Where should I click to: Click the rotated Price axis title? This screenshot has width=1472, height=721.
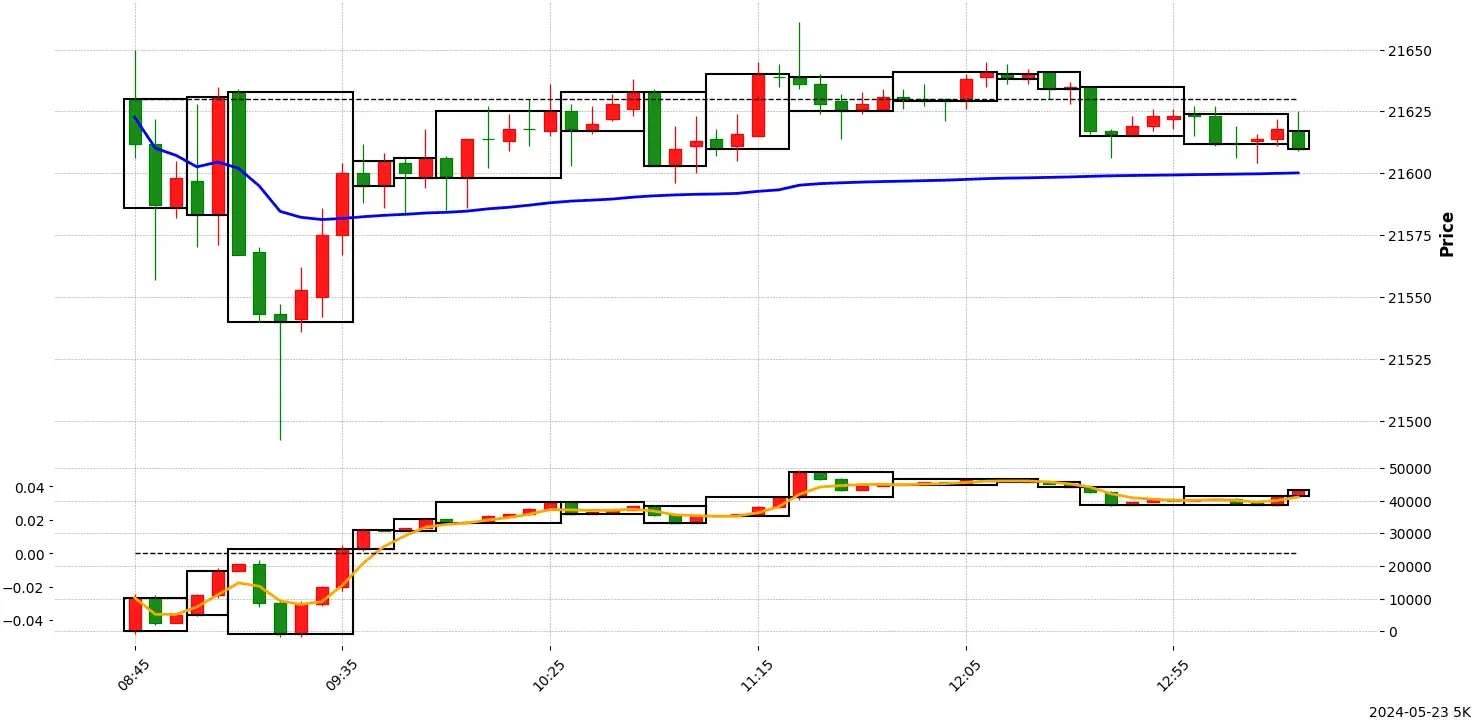point(1446,234)
